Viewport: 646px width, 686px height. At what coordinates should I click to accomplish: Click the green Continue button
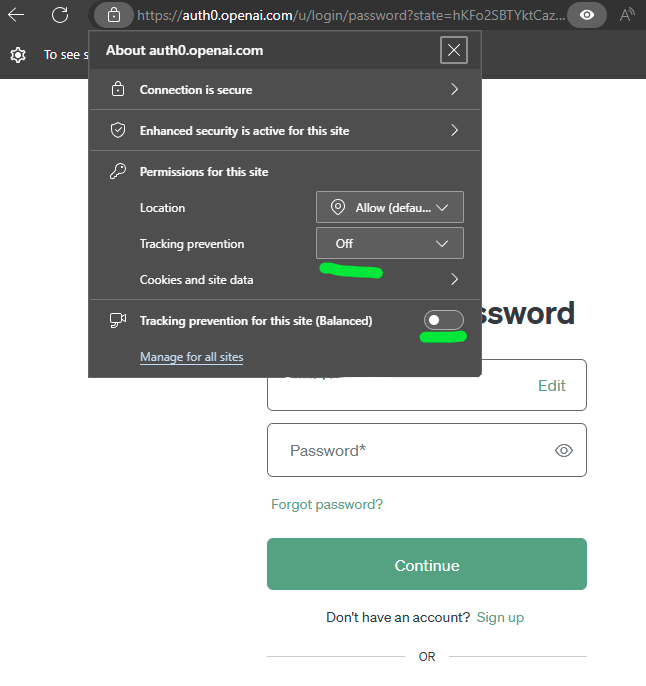point(427,564)
